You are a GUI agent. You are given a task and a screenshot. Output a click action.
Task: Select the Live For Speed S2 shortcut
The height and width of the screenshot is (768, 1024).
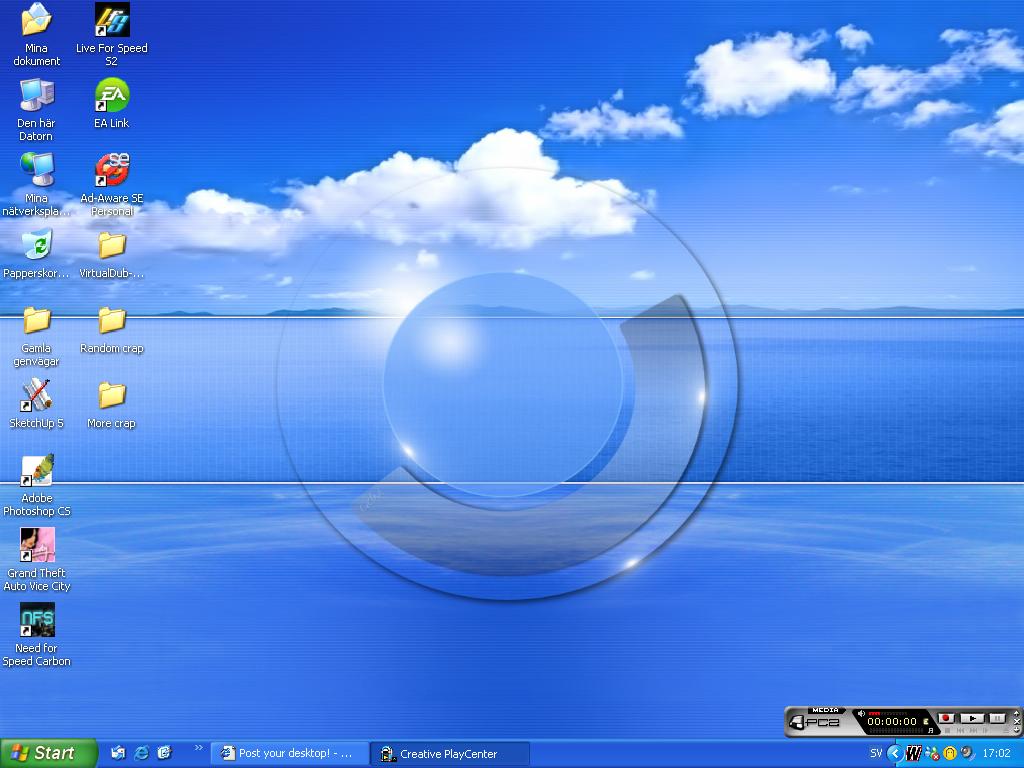(x=112, y=33)
